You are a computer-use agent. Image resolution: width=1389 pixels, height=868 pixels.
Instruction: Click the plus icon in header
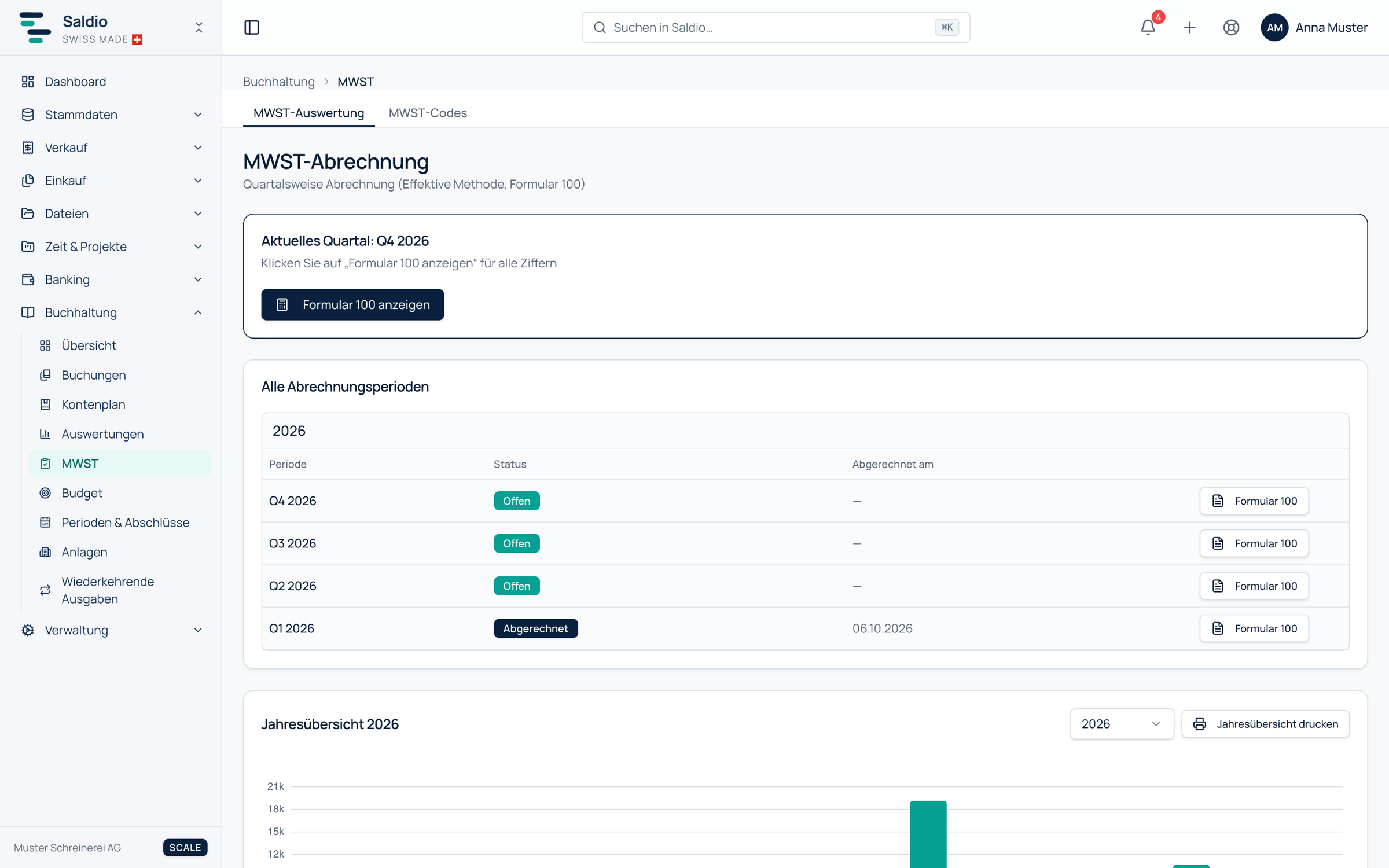[x=1189, y=27]
